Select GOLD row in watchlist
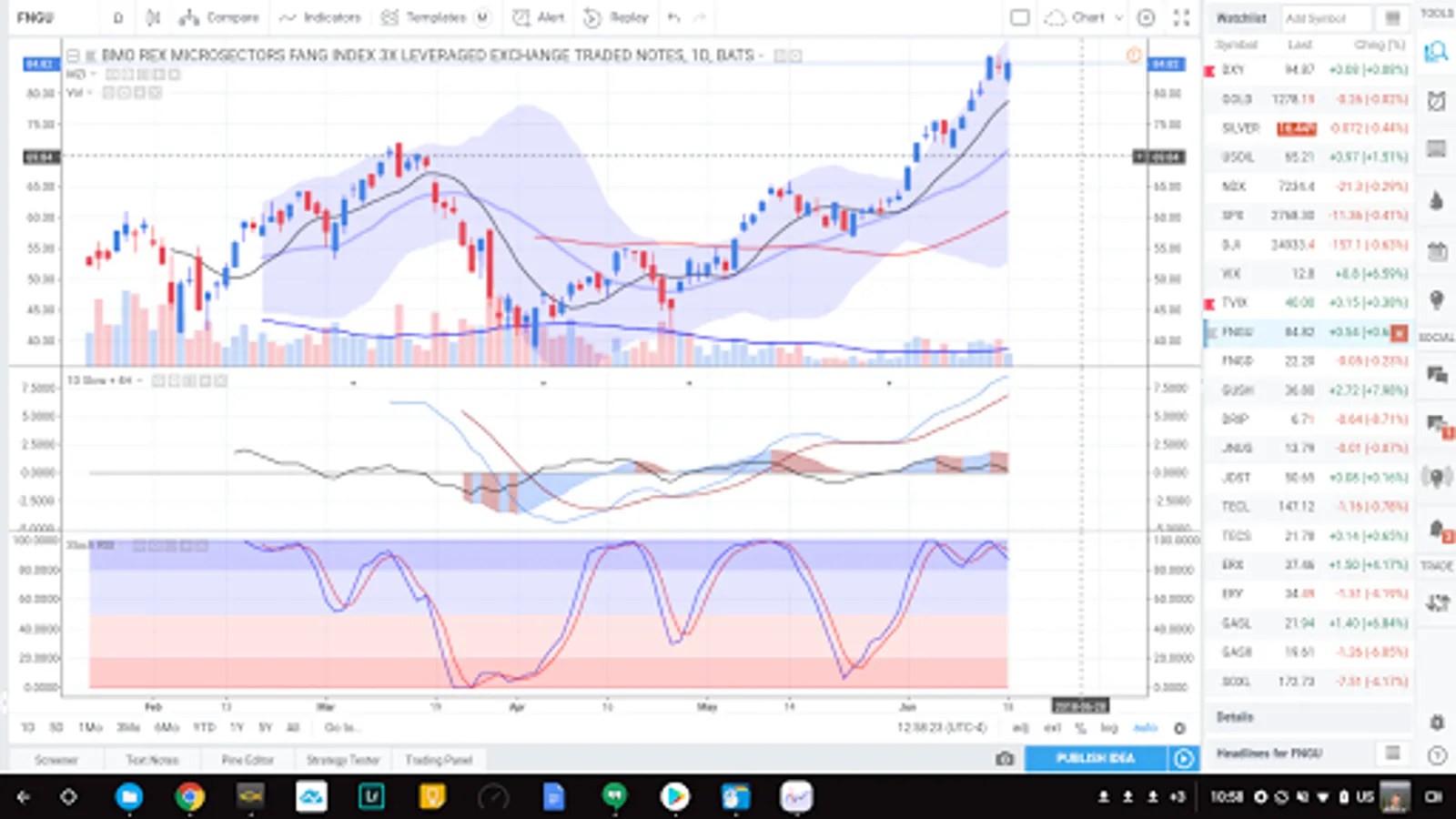The image size is (1456, 819). (1309, 99)
